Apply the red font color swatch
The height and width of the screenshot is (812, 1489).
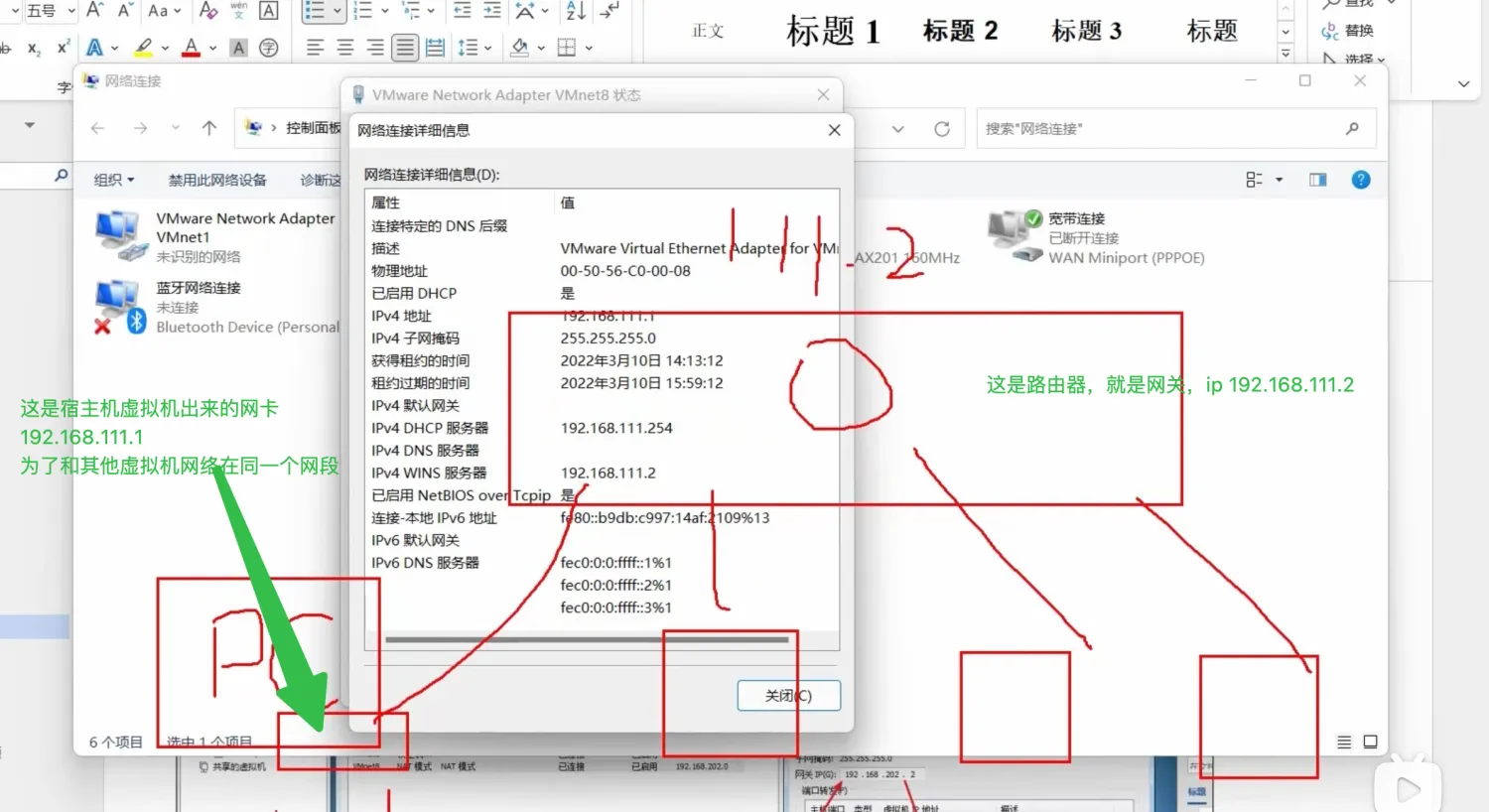(191, 47)
